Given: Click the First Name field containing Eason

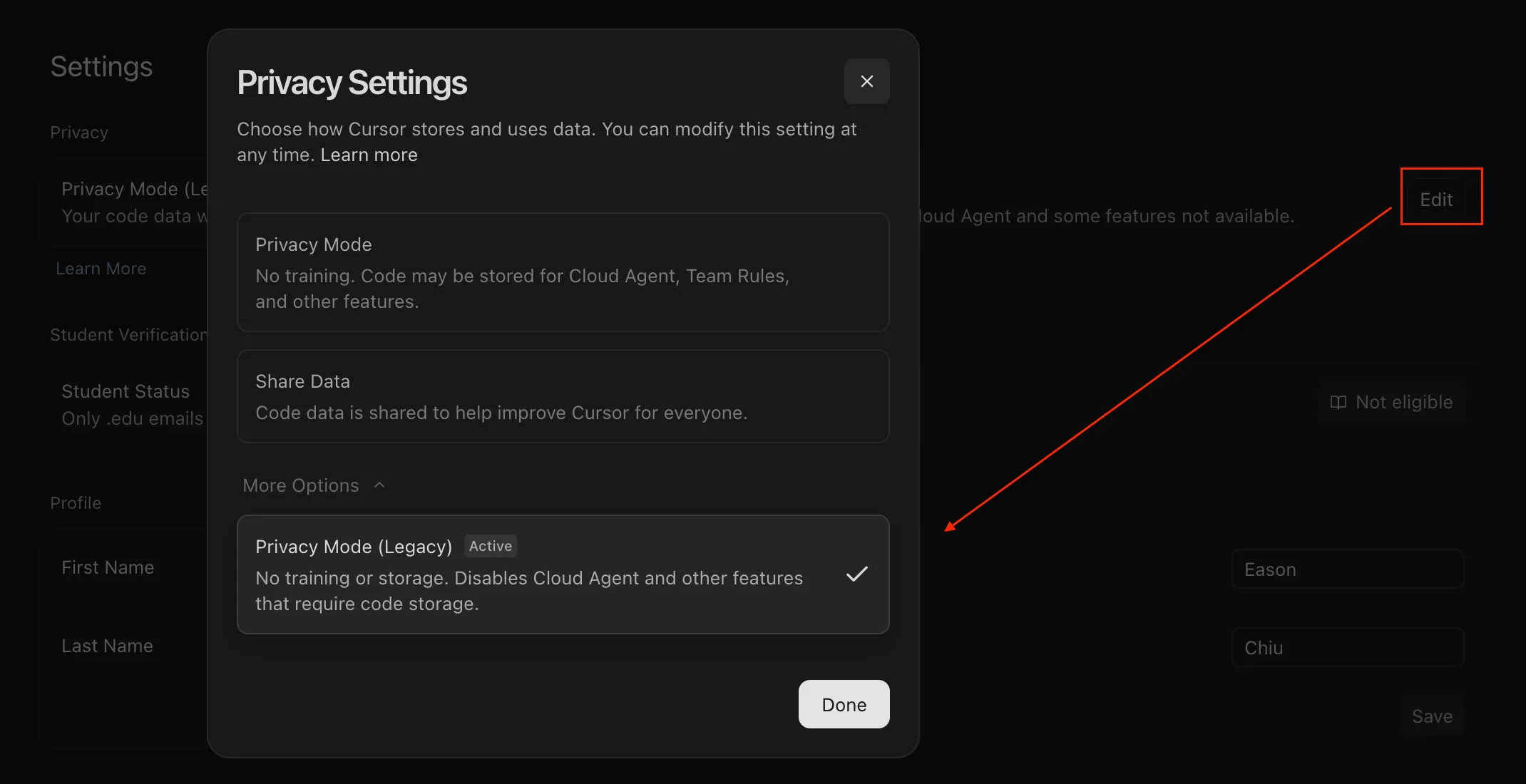Looking at the screenshot, I should (x=1346, y=569).
